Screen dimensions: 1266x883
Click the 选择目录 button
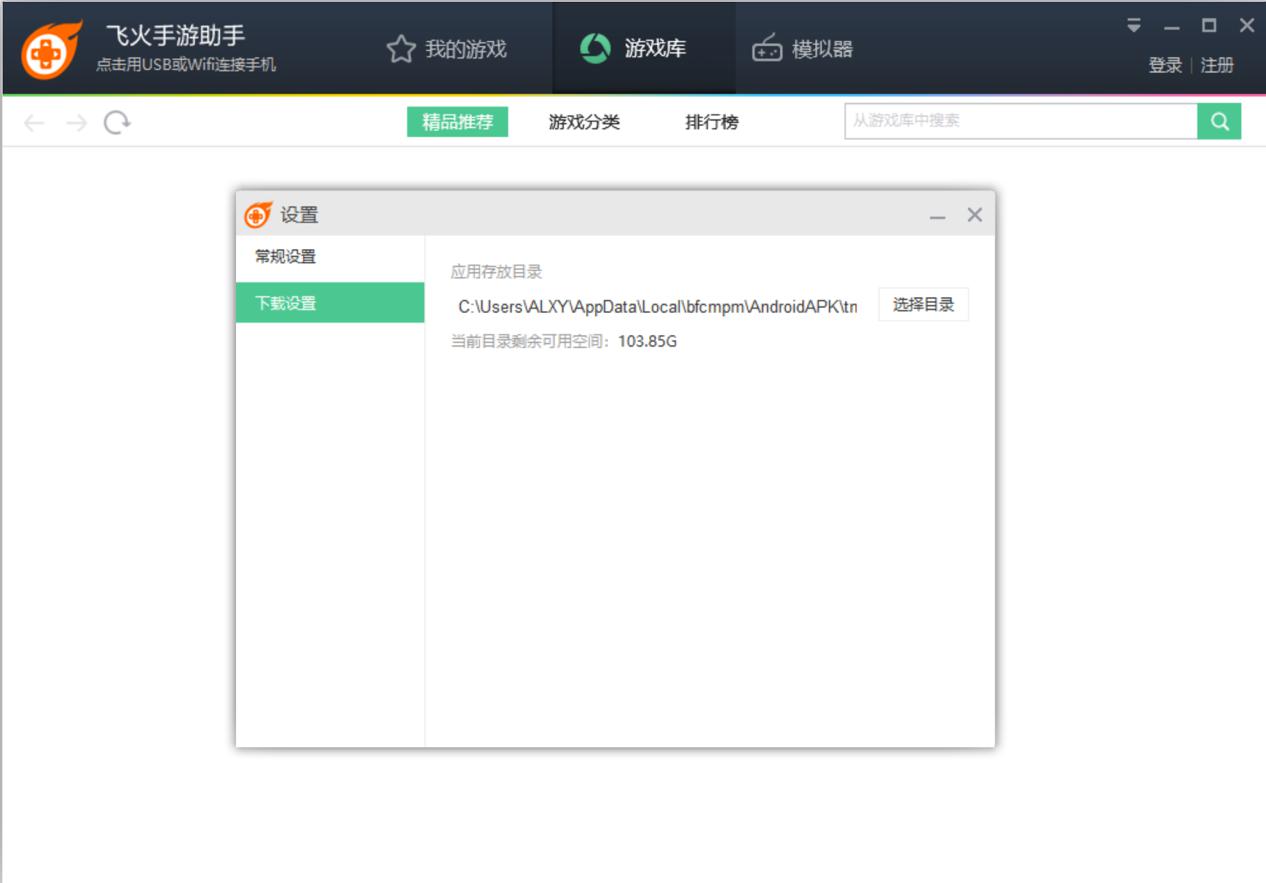coord(923,305)
